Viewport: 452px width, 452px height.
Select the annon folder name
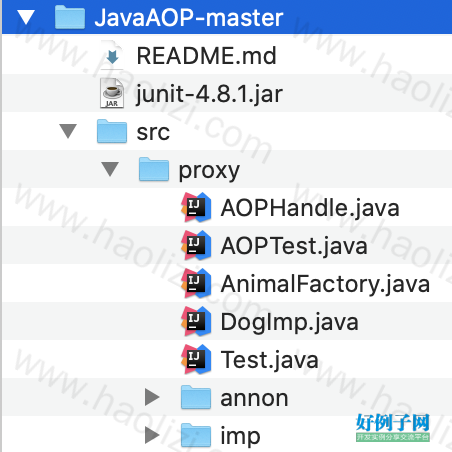point(254,398)
